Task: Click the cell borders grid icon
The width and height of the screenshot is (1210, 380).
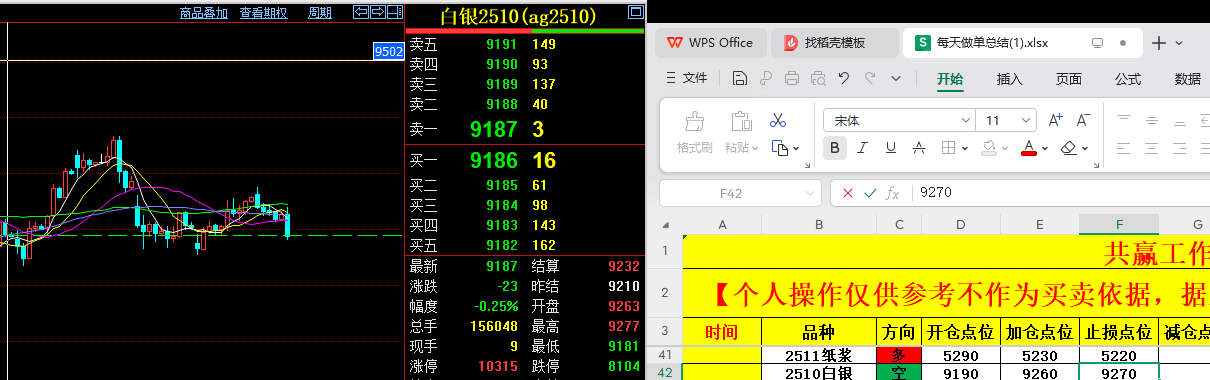Action: 948,148
